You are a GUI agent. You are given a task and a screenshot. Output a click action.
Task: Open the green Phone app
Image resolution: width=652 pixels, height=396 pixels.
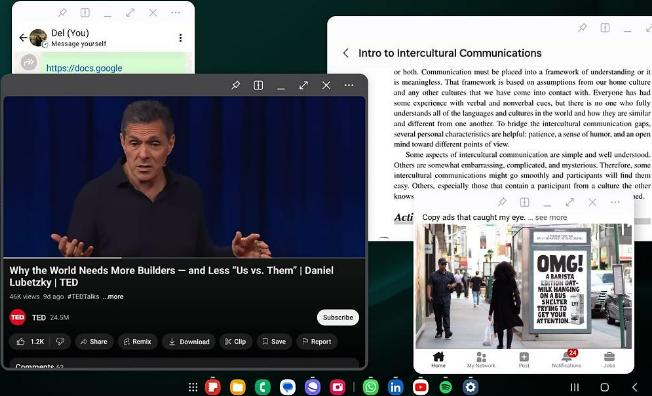point(262,387)
